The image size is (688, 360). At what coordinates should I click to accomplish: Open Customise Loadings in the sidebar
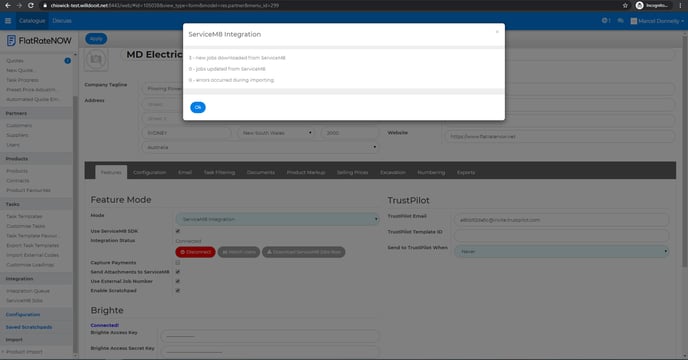(x=30, y=265)
